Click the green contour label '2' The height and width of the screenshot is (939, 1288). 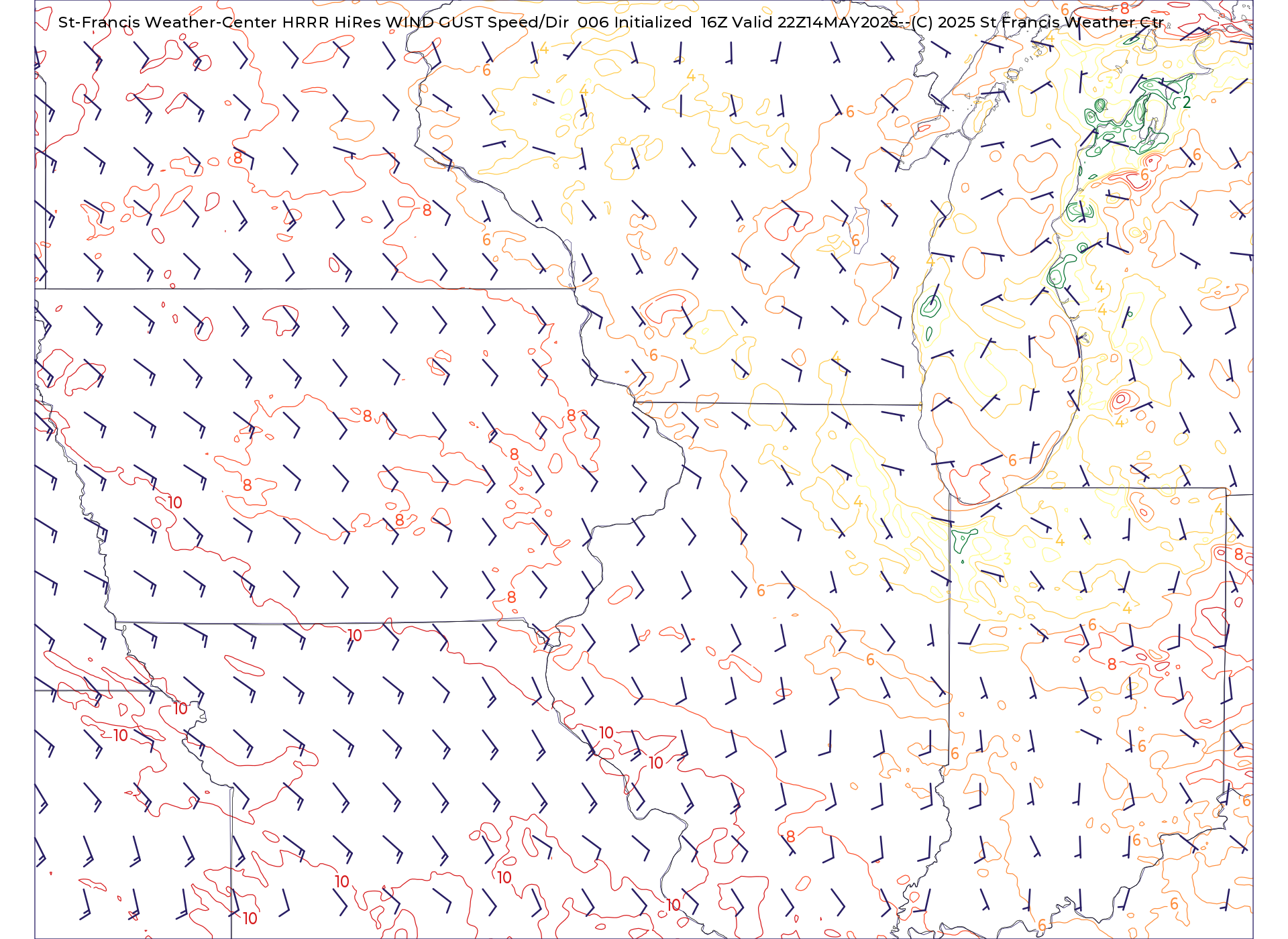1187,102
